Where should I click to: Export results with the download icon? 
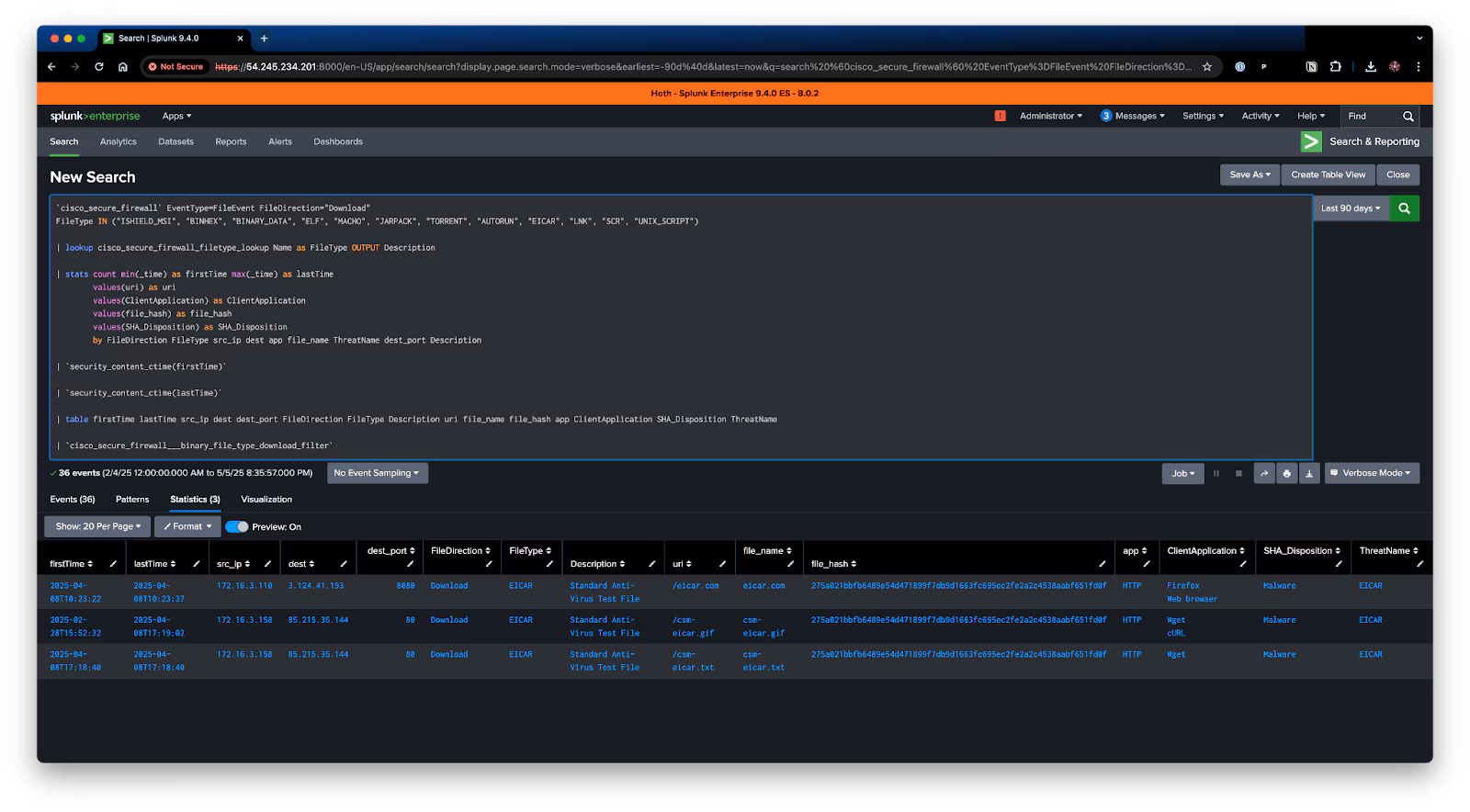(1309, 473)
